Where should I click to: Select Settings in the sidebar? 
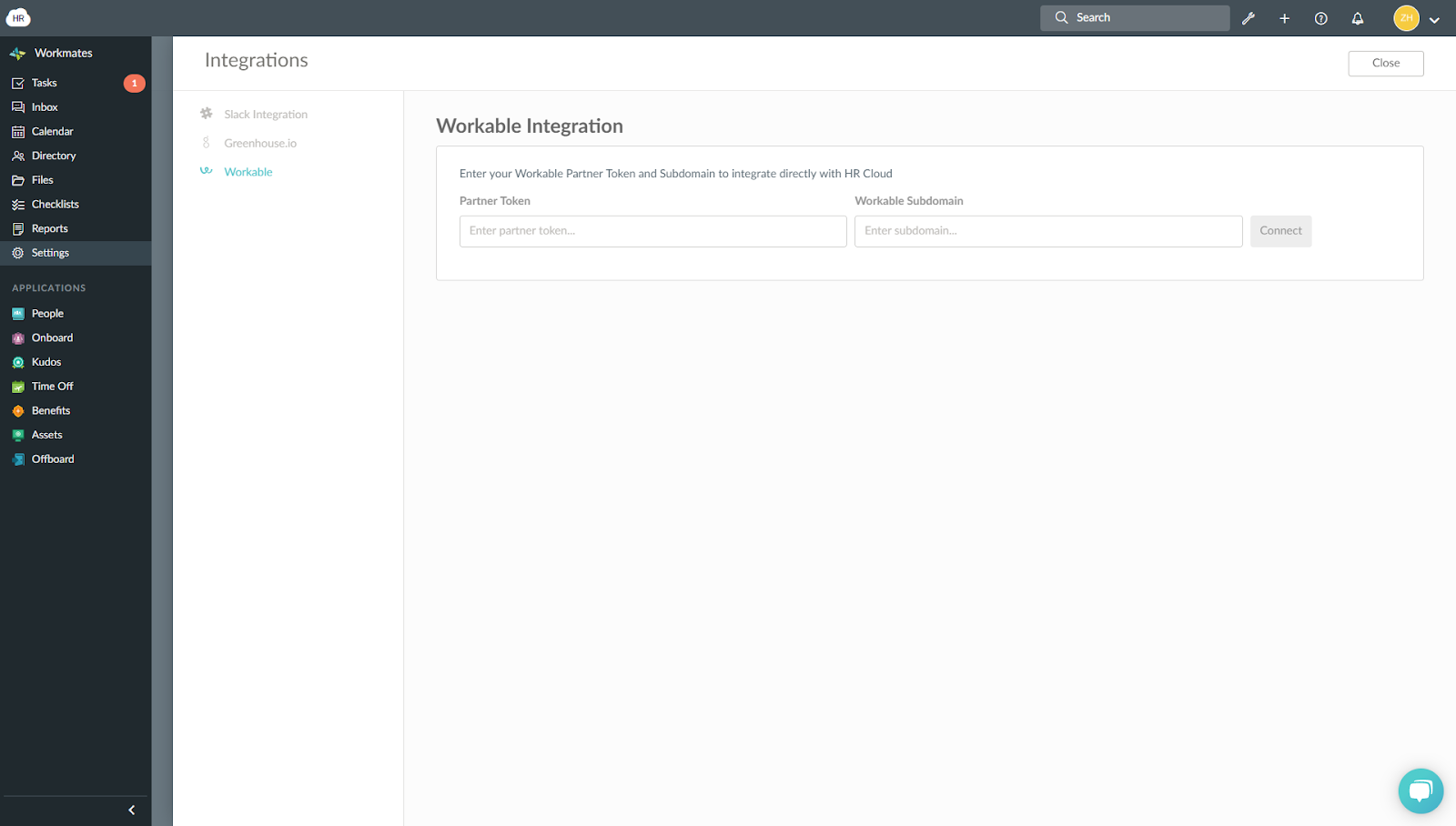coord(76,253)
